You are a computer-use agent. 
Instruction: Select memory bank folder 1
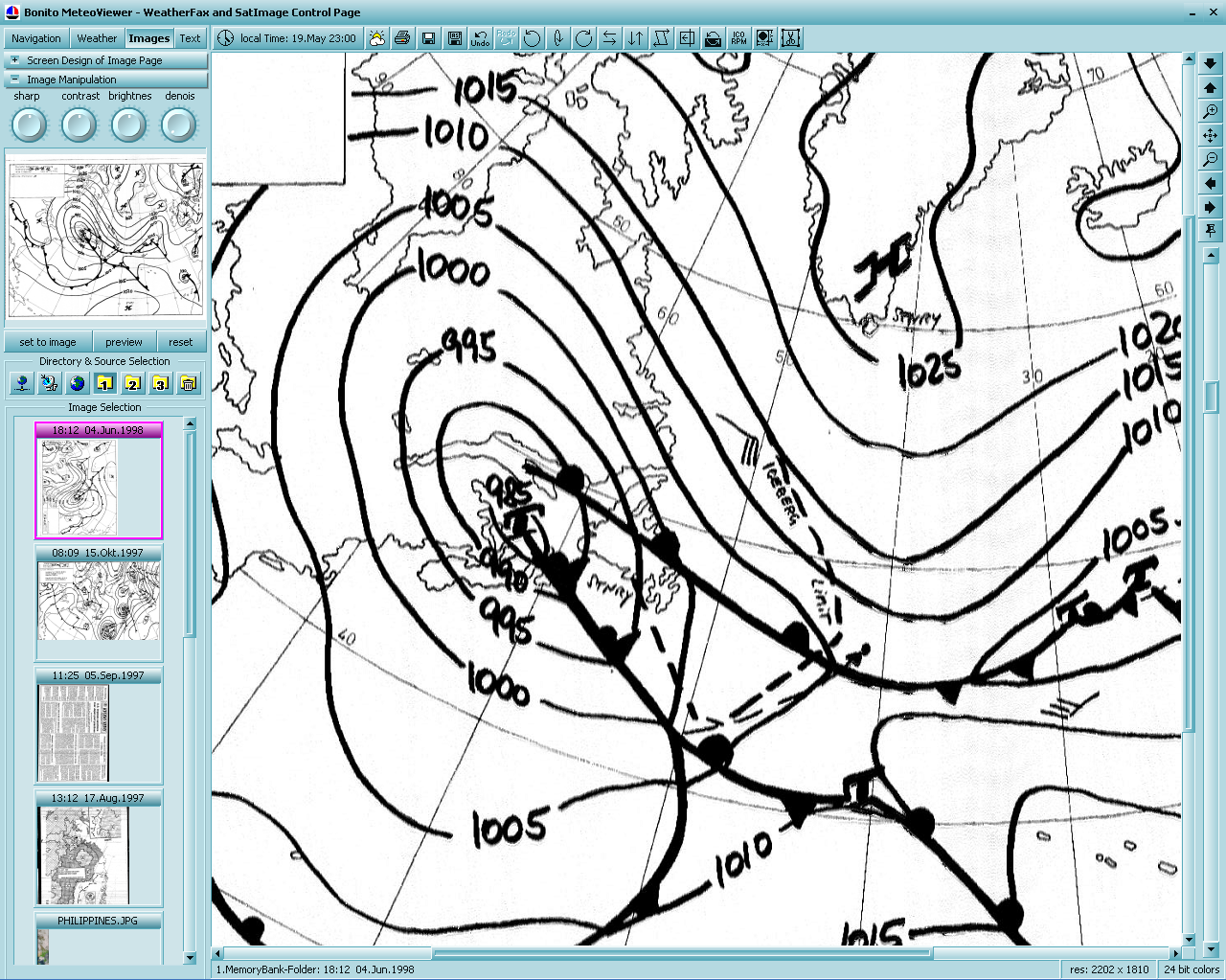pos(104,384)
